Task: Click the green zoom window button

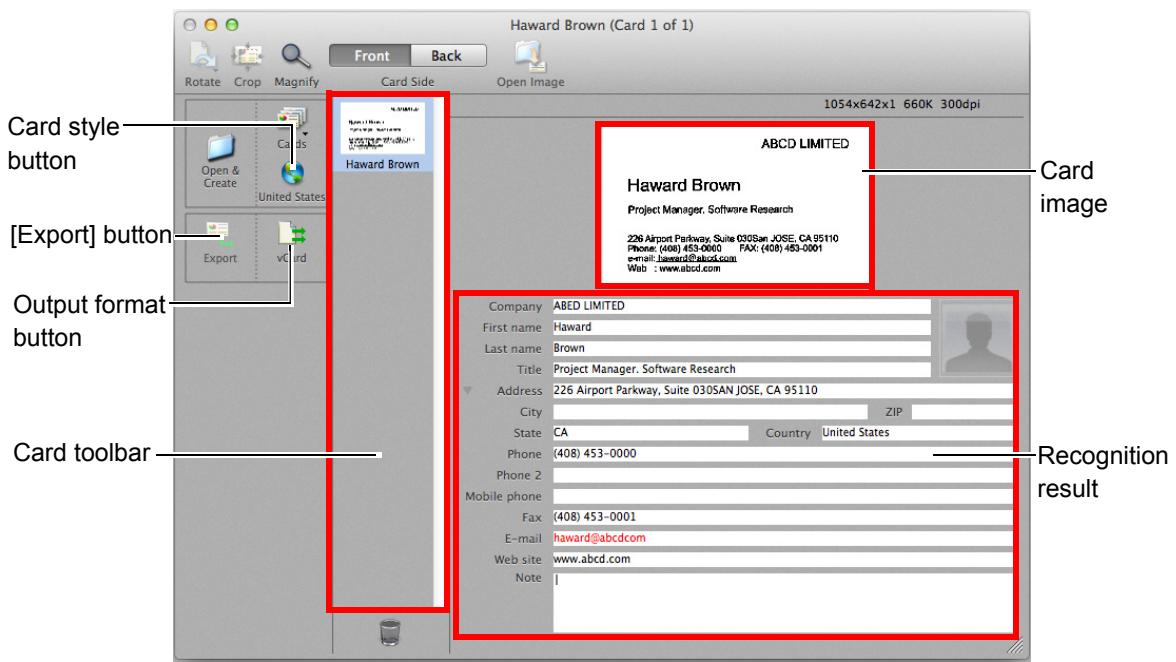Action: click(x=232, y=25)
